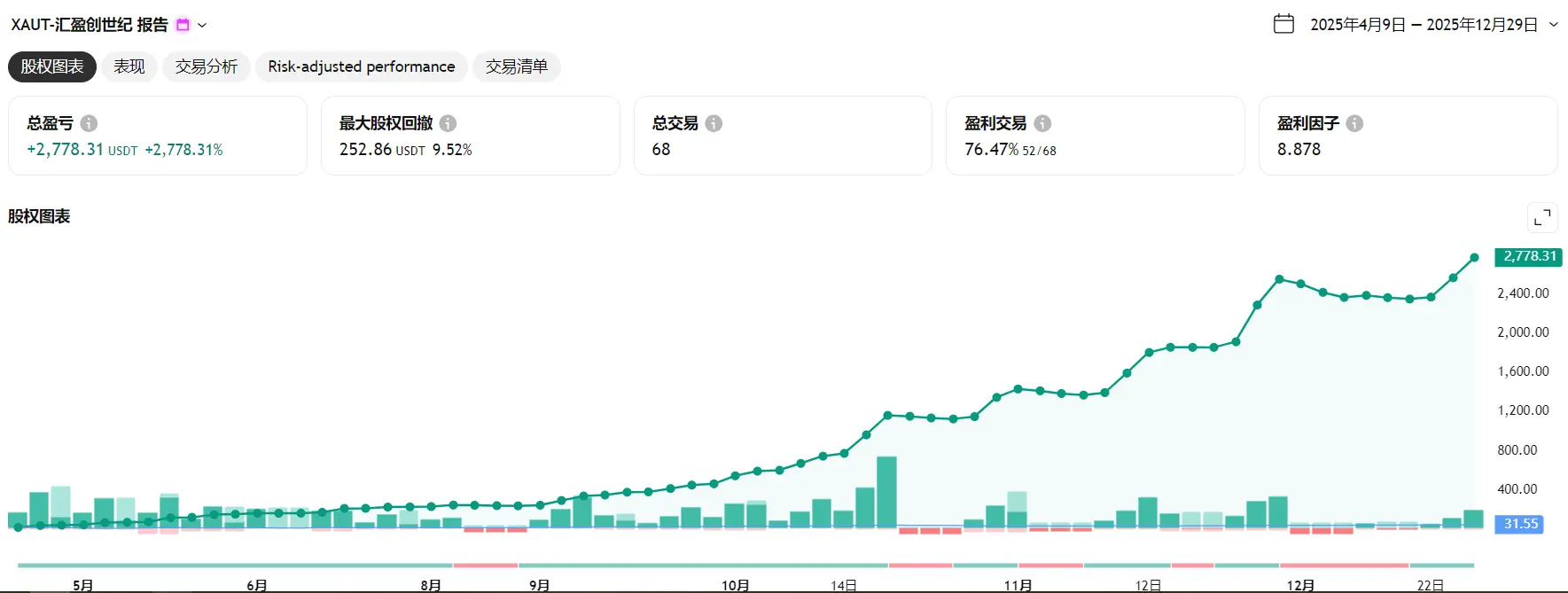Click the 1,200.00 axis label
Viewport: 1568px width, 593px height.
(x=1523, y=410)
